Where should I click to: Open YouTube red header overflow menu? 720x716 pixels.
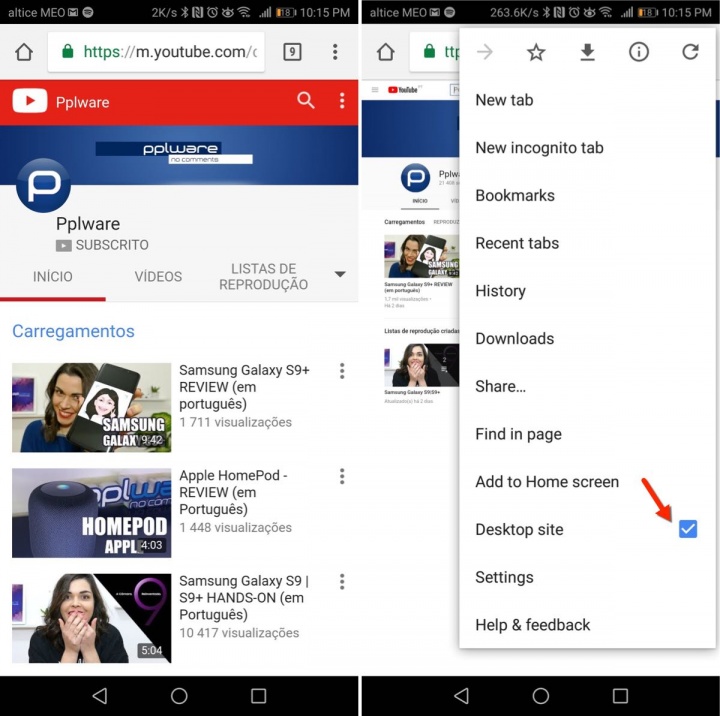coord(342,101)
